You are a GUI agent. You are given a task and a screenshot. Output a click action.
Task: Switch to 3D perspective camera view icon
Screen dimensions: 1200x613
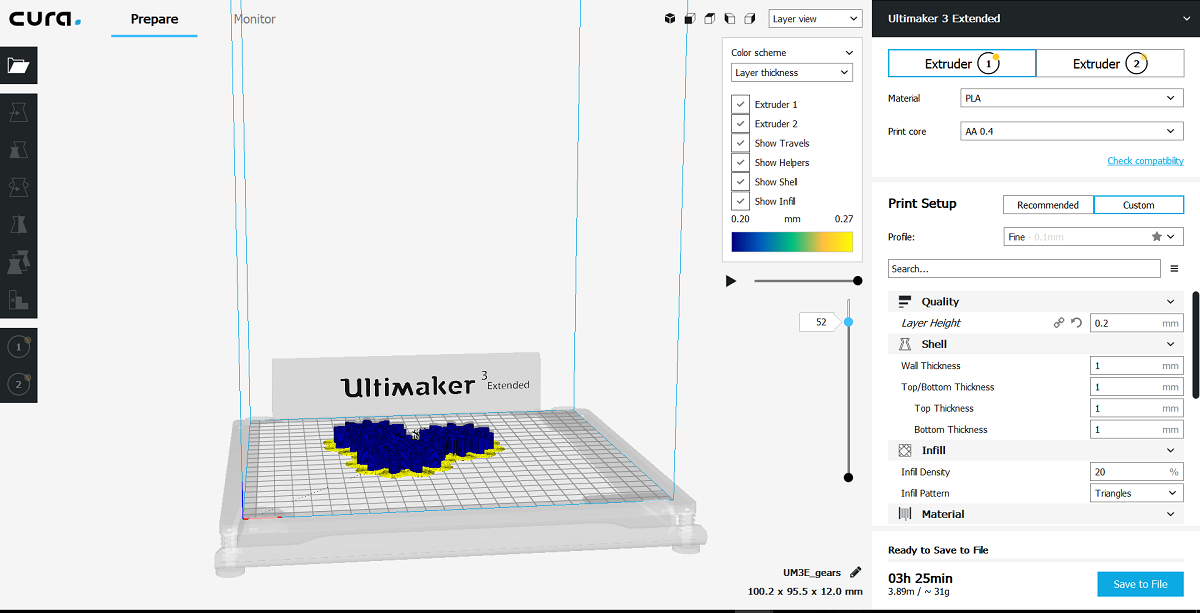670,19
